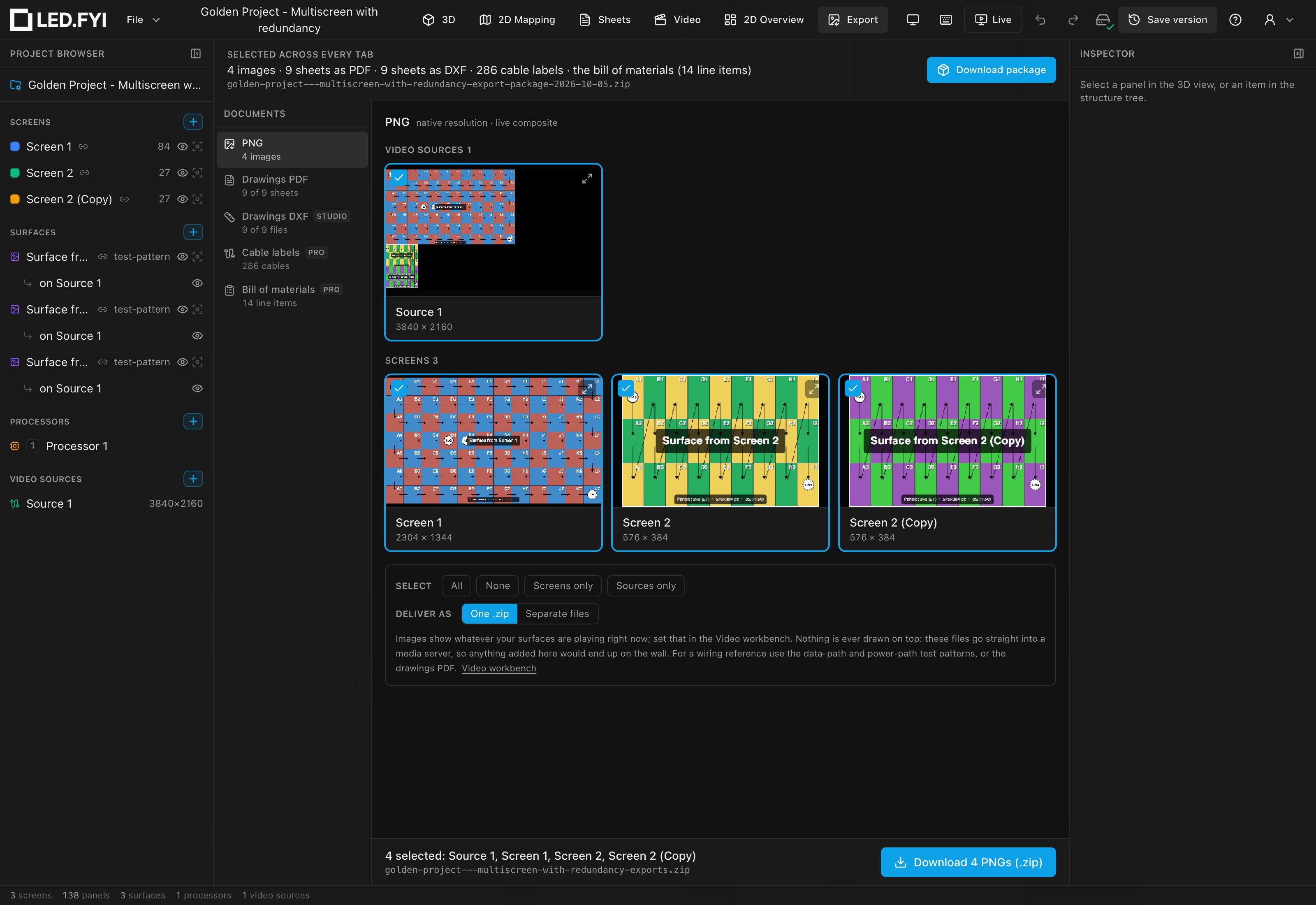Image resolution: width=1316 pixels, height=905 pixels.
Task: Select the Cable labels document row
Action: pyautogui.click(x=292, y=259)
